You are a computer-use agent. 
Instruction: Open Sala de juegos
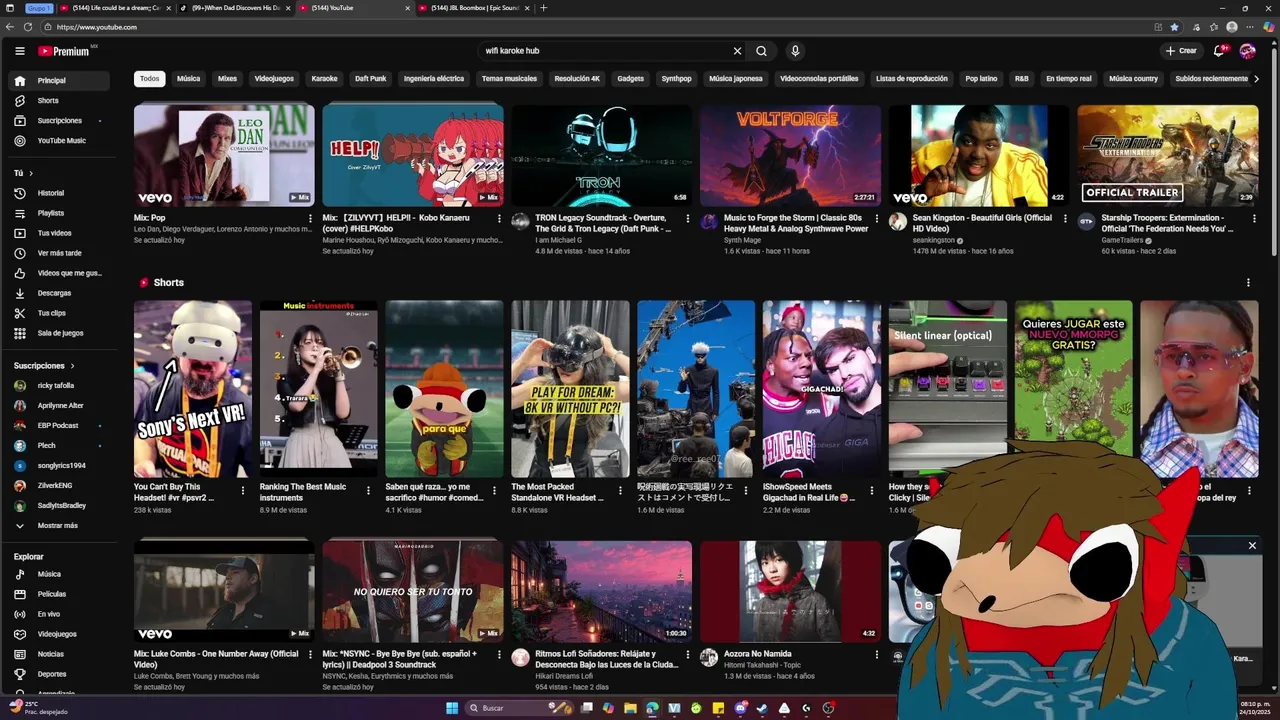59,333
